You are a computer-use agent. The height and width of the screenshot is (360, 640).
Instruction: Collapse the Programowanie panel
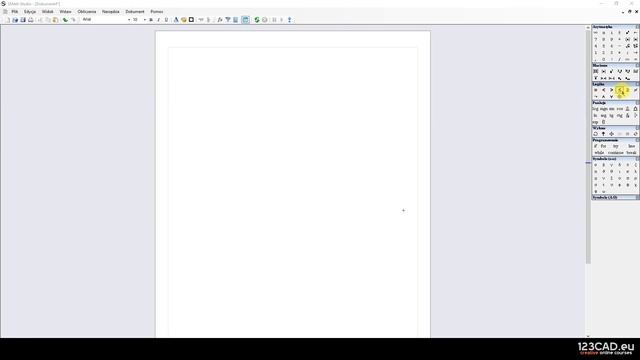pos(638,140)
